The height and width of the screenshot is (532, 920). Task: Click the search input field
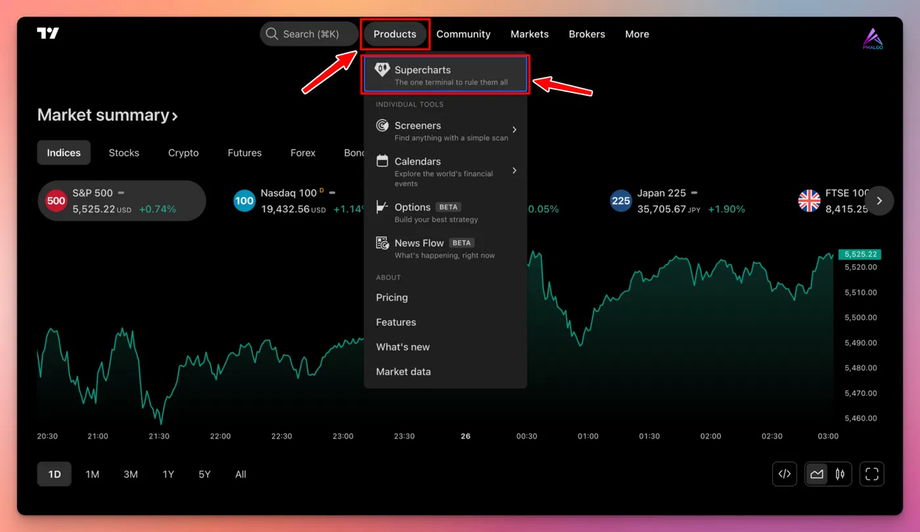[309, 34]
